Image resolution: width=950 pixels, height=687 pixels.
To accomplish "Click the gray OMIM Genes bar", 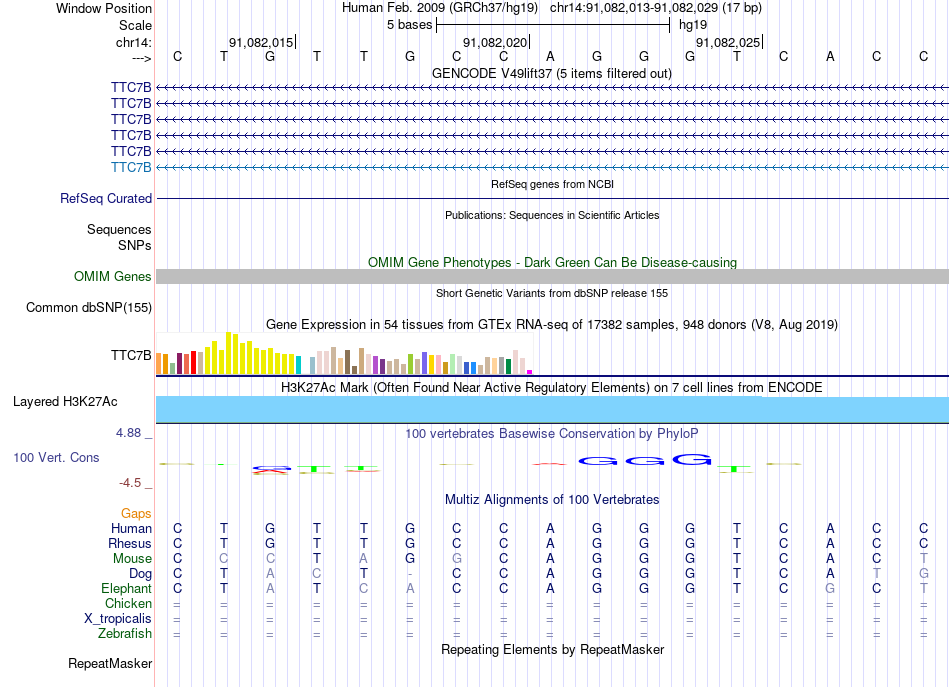I will [x=552, y=276].
